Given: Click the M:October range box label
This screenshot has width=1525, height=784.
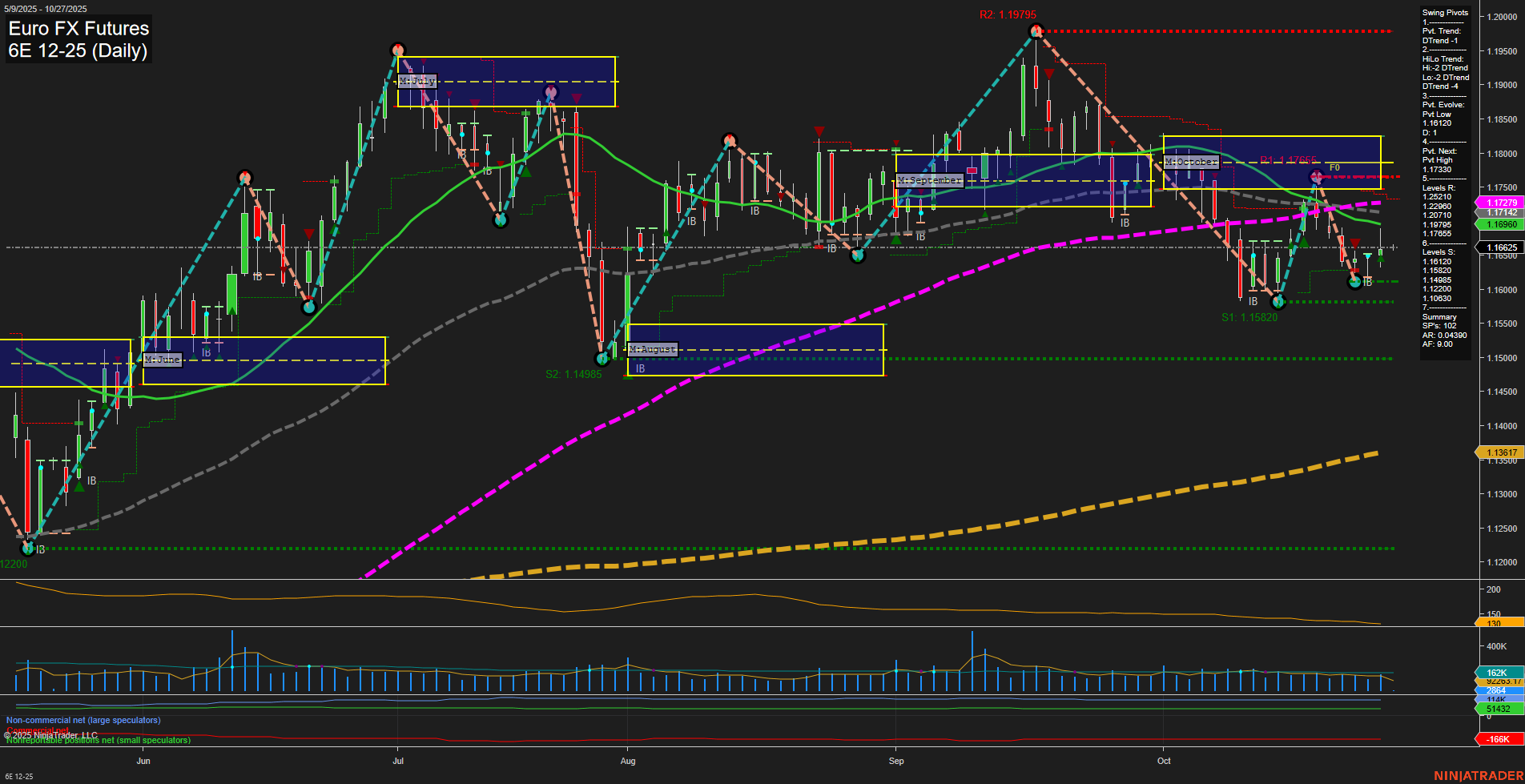Looking at the screenshot, I should (x=1193, y=162).
